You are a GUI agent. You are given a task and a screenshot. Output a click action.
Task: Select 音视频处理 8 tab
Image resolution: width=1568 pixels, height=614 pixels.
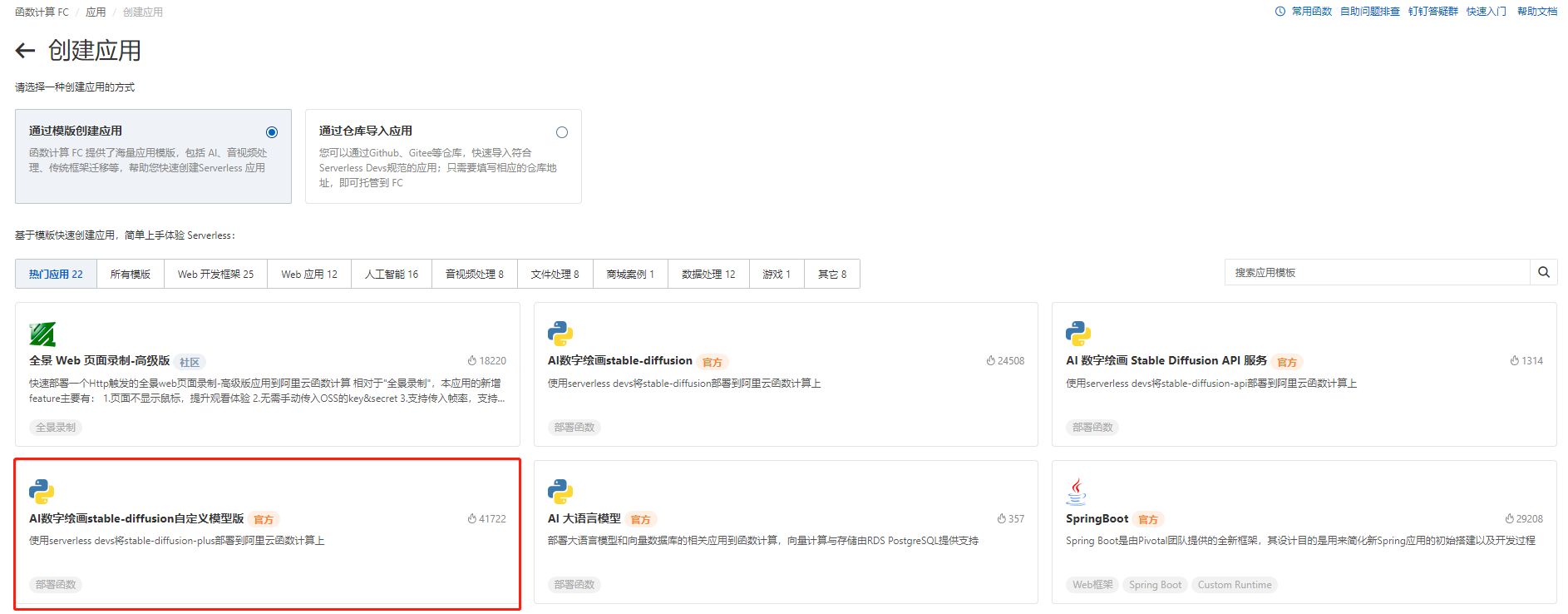(x=475, y=274)
